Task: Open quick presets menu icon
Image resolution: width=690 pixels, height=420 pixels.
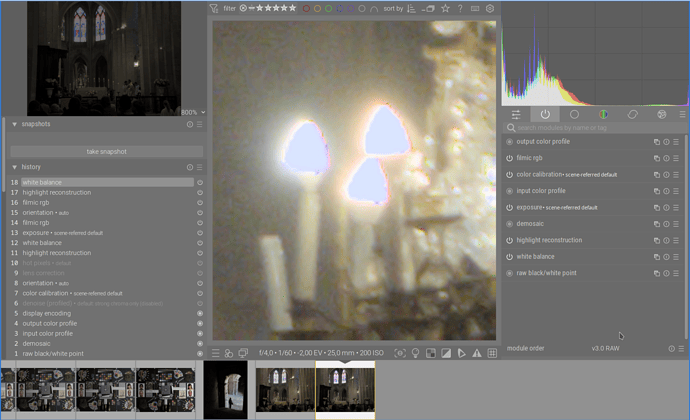Action: (215, 353)
